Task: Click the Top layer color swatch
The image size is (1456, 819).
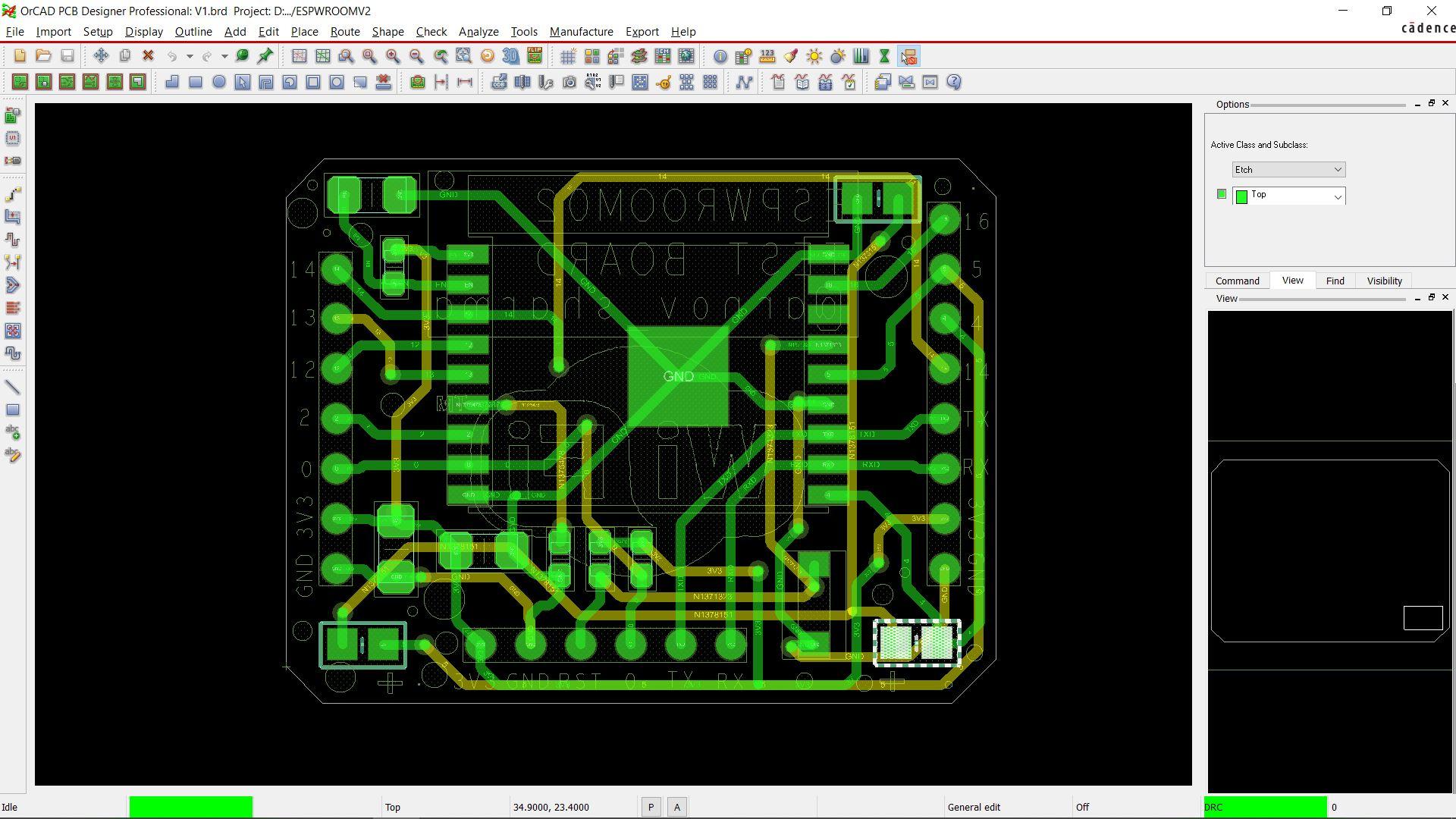Action: 1241,197
